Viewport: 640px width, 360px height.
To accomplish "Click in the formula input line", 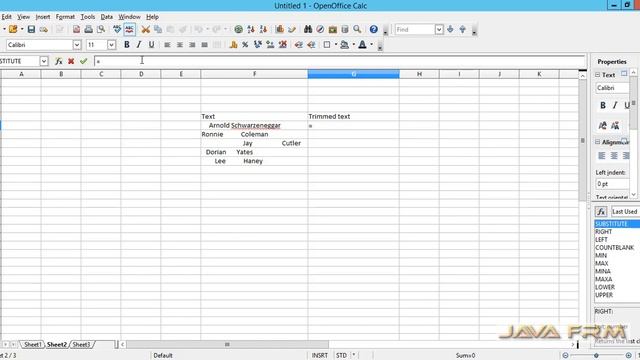I will coord(340,61).
